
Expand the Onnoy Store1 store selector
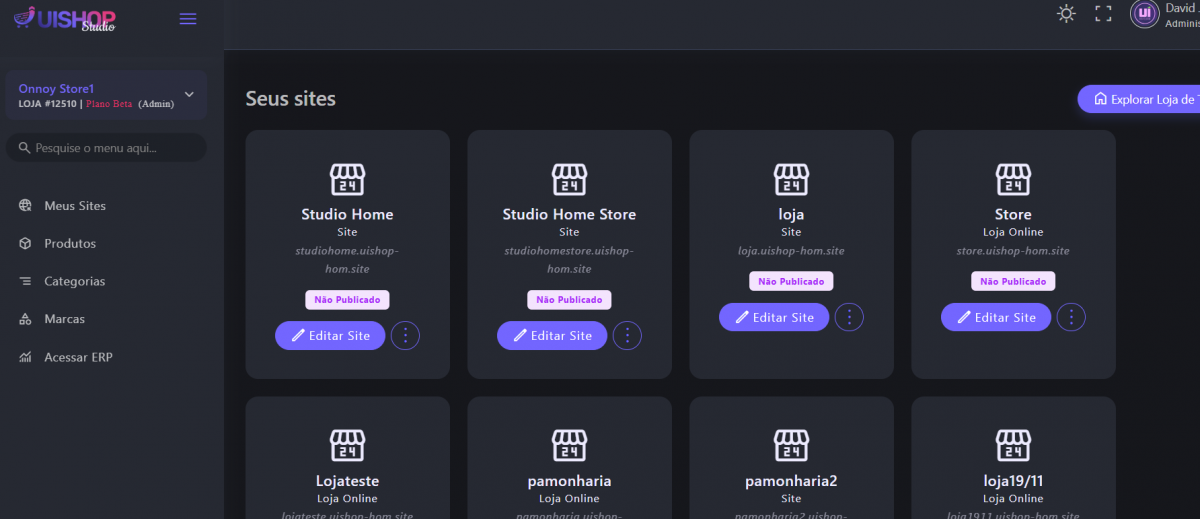point(189,95)
